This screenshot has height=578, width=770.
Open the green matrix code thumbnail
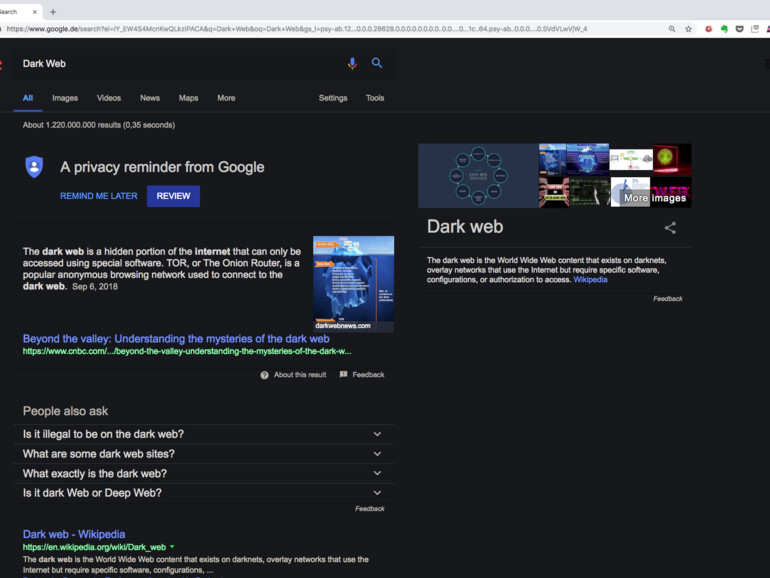[590, 192]
